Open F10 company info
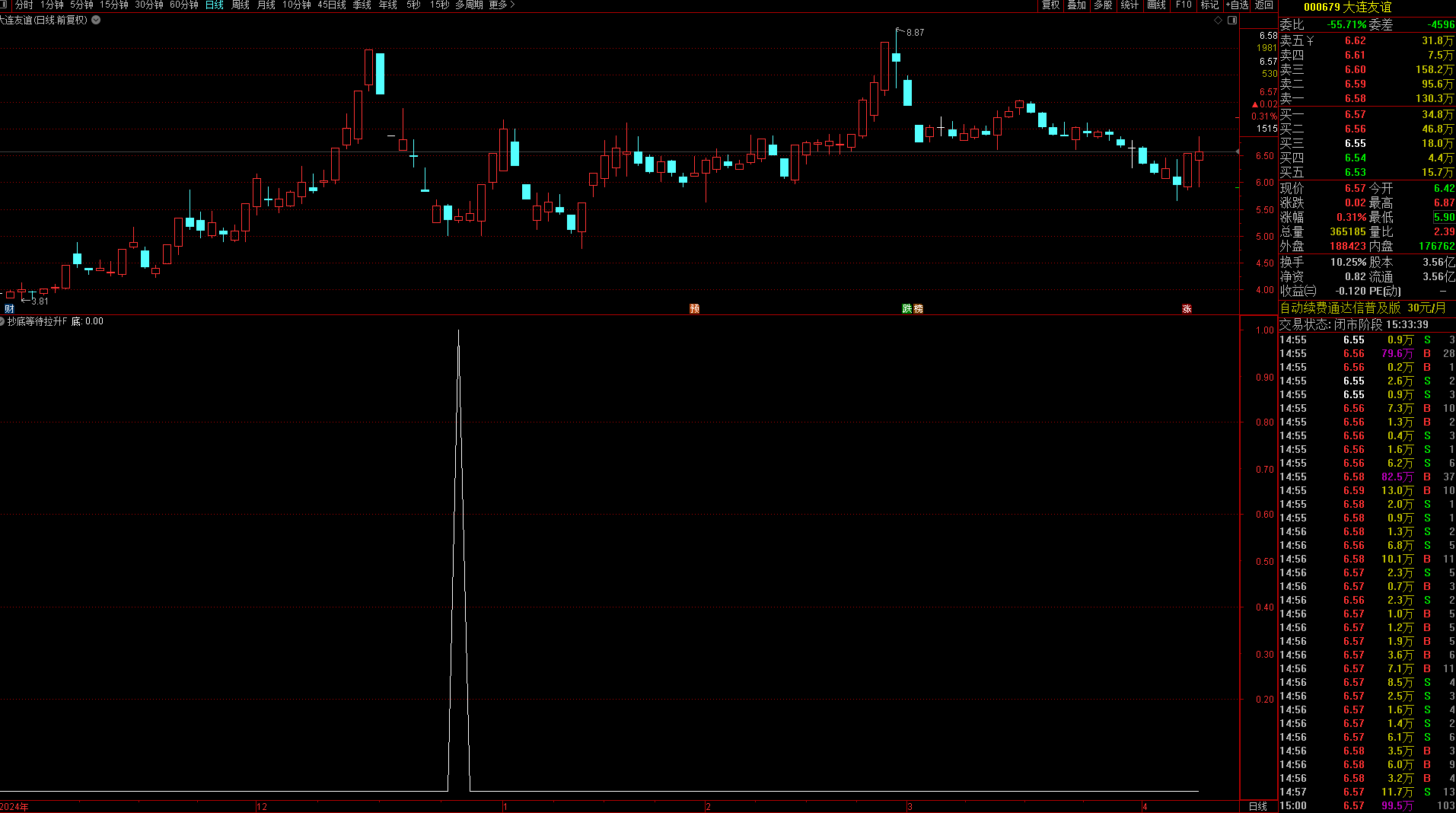 tap(1184, 5)
